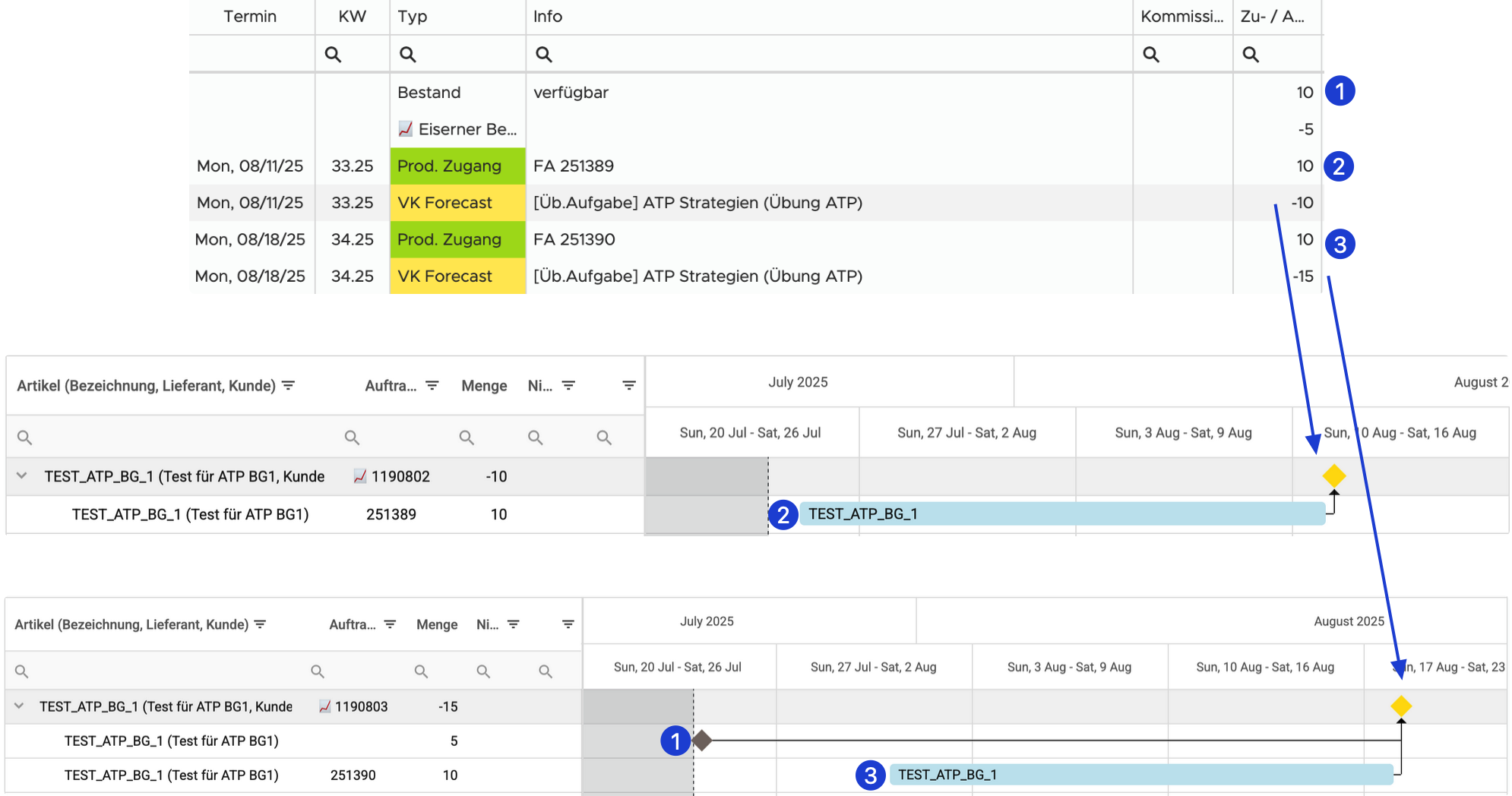Open filter for Artikel column in upper Gantt
The height and width of the screenshot is (796, 1512).
pos(289,386)
